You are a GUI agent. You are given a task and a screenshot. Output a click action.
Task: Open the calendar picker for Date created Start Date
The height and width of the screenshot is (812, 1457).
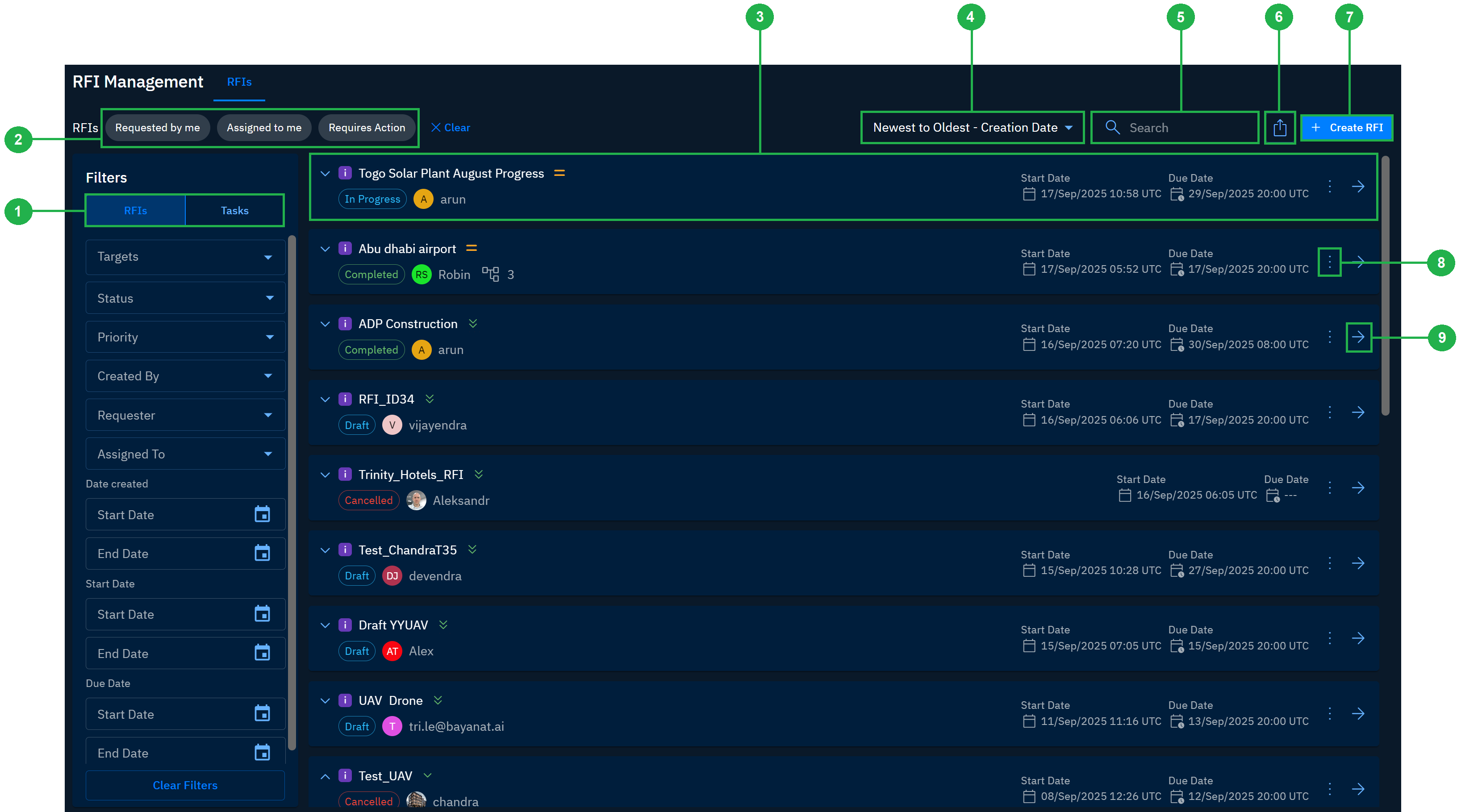click(x=262, y=514)
